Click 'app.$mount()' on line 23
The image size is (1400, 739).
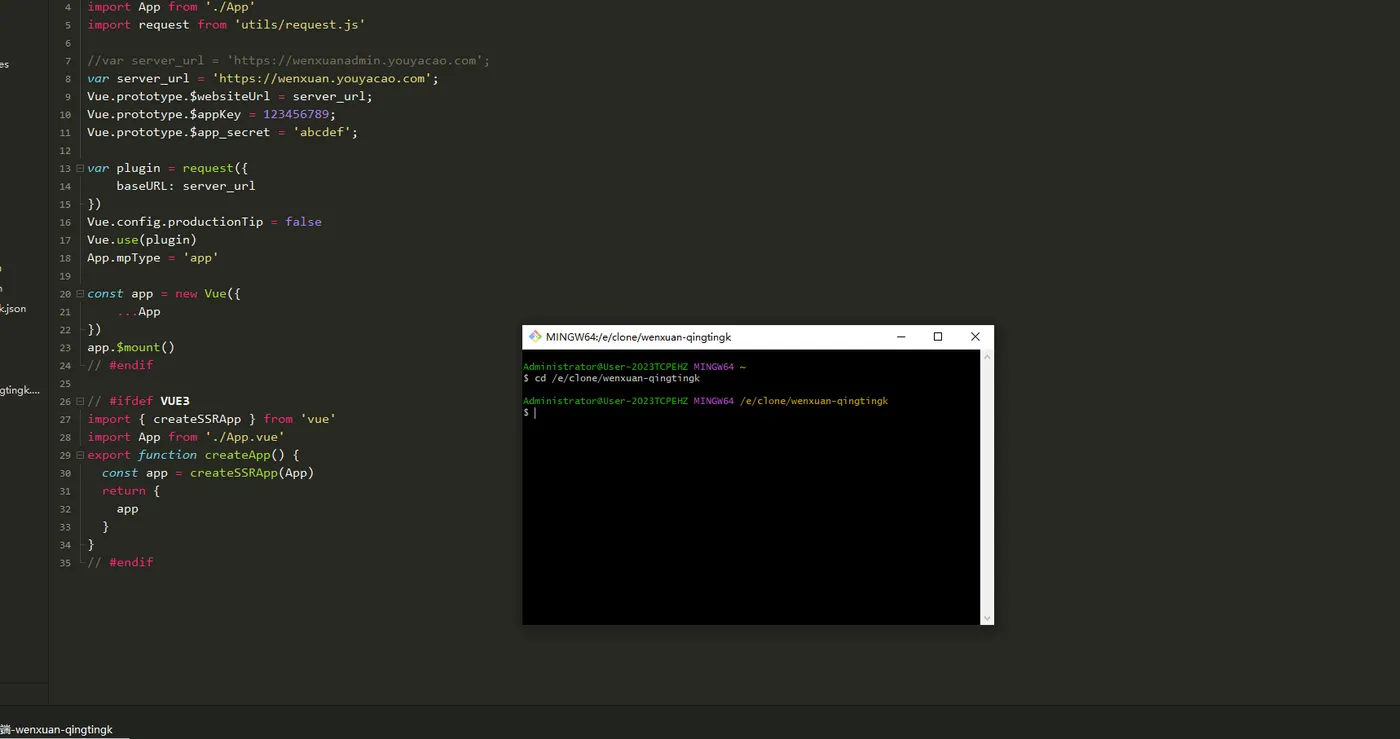131,348
